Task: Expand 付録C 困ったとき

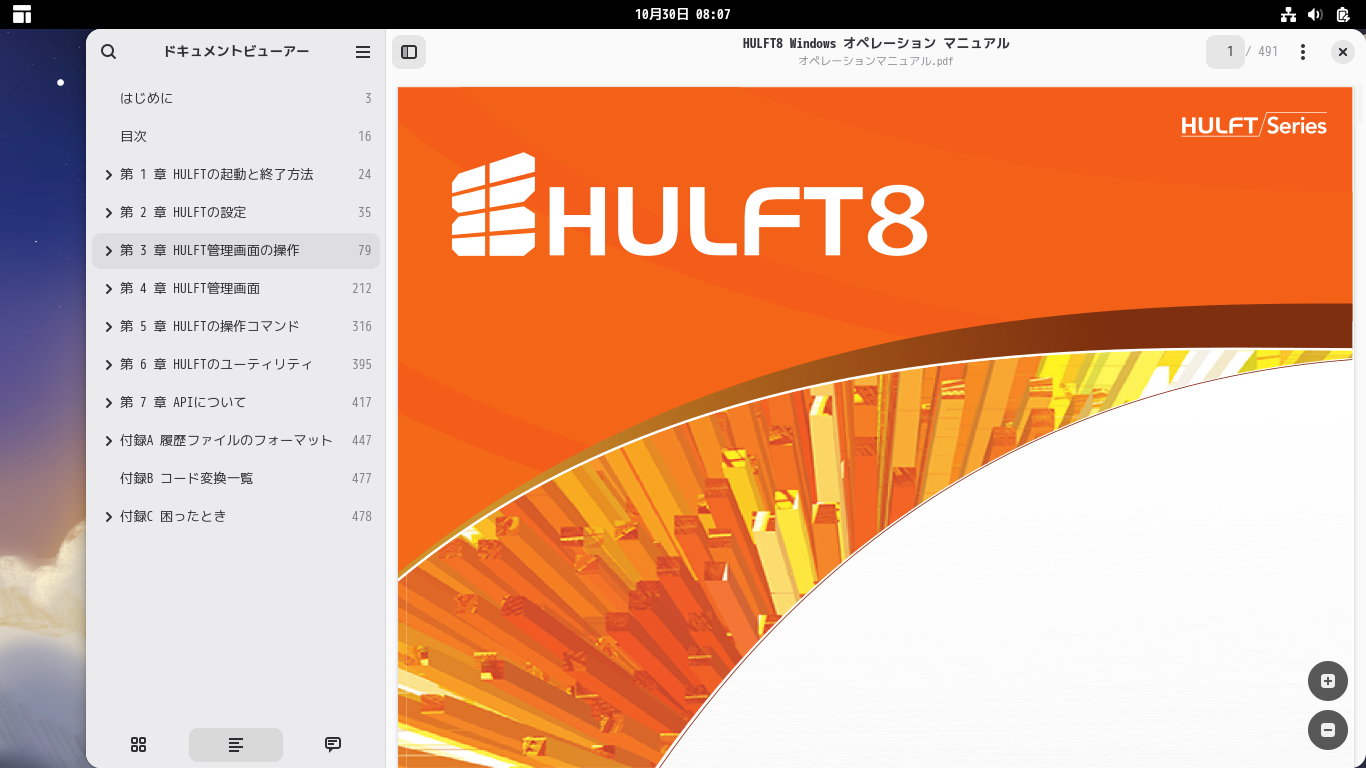Action: coord(108,517)
